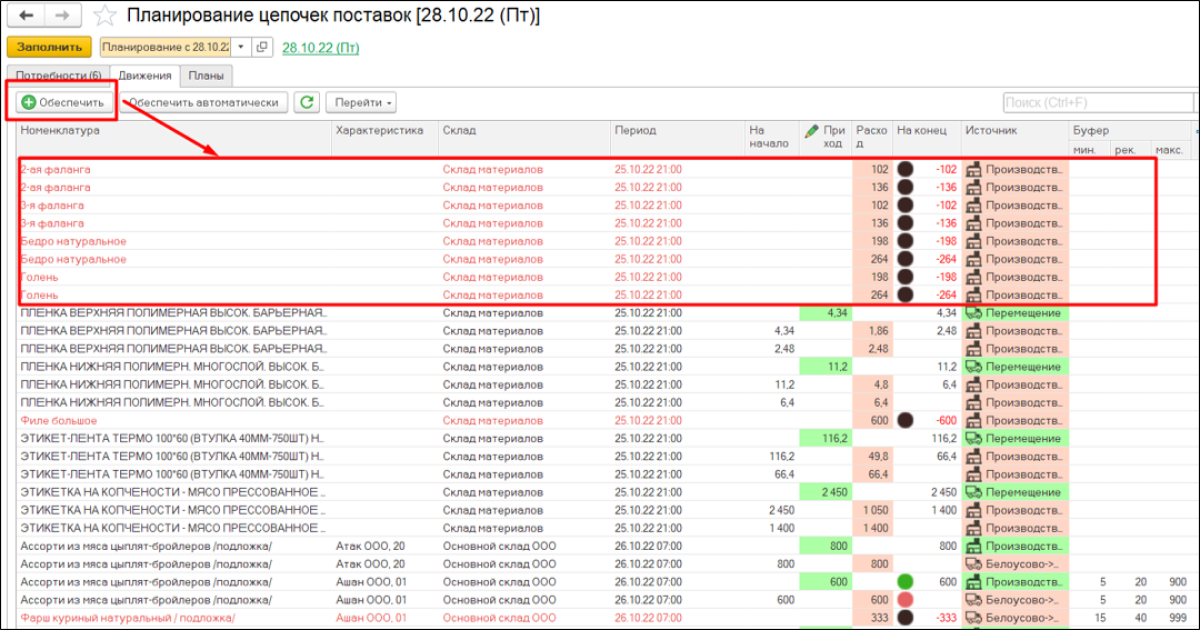Click the back navigation arrow

tap(27, 16)
